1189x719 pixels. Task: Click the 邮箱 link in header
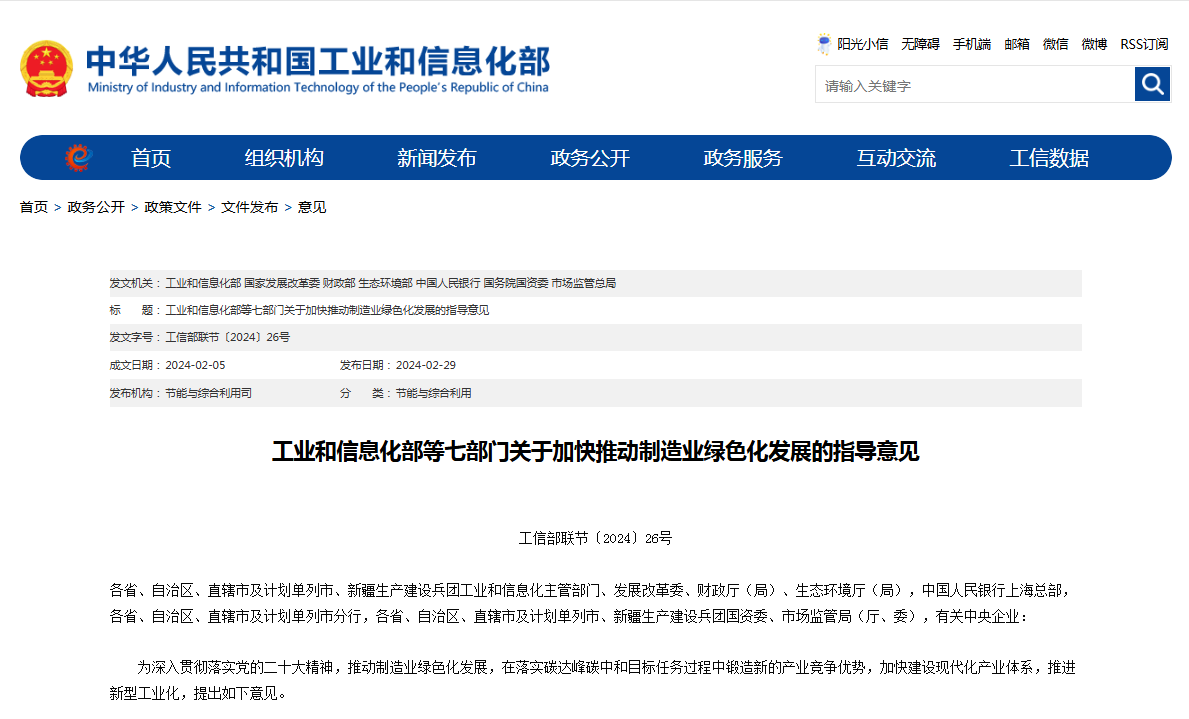[1017, 44]
